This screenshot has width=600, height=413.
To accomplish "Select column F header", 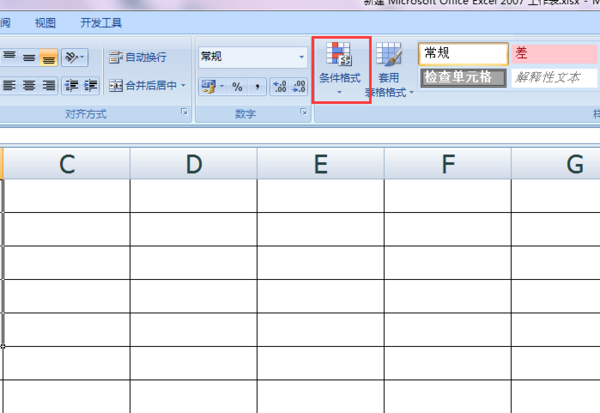I will pyautogui.click(x=448, y=164).
